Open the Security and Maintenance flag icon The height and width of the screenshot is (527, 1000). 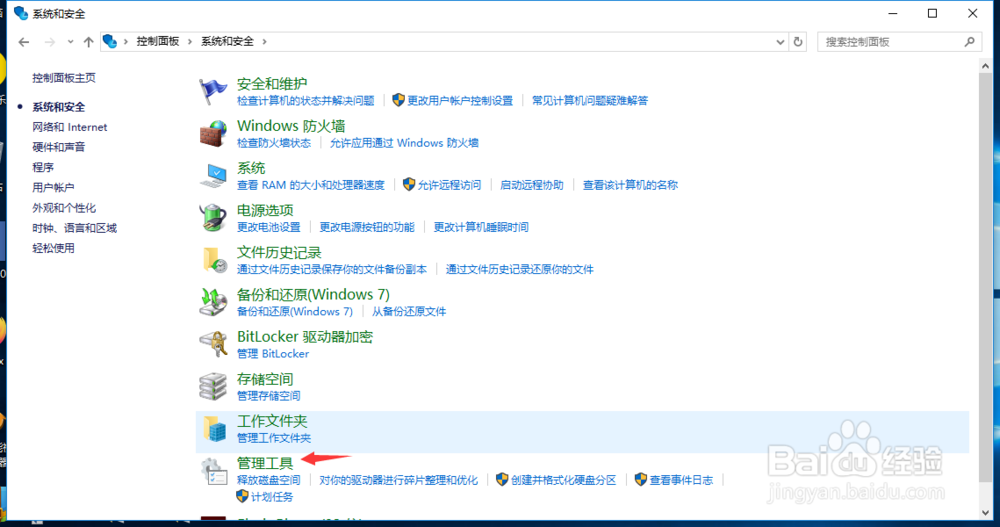click(212, 91)
